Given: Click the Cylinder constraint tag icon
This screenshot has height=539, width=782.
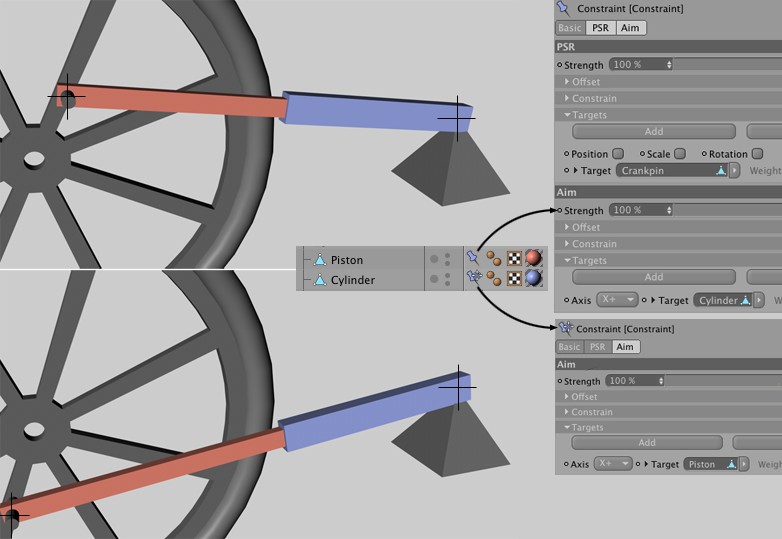Looking at the screenshot, I should click(x=474, y=279).
